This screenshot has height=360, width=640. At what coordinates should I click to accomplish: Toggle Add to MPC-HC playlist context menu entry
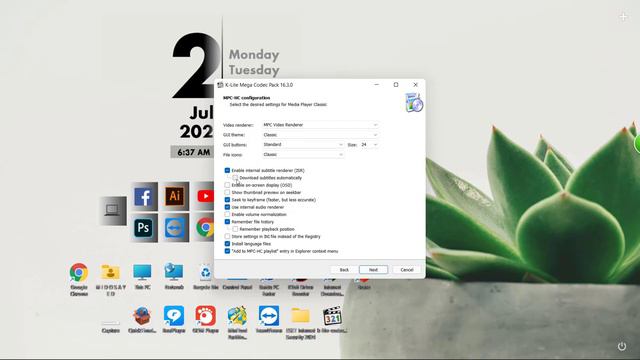[227, 251]
